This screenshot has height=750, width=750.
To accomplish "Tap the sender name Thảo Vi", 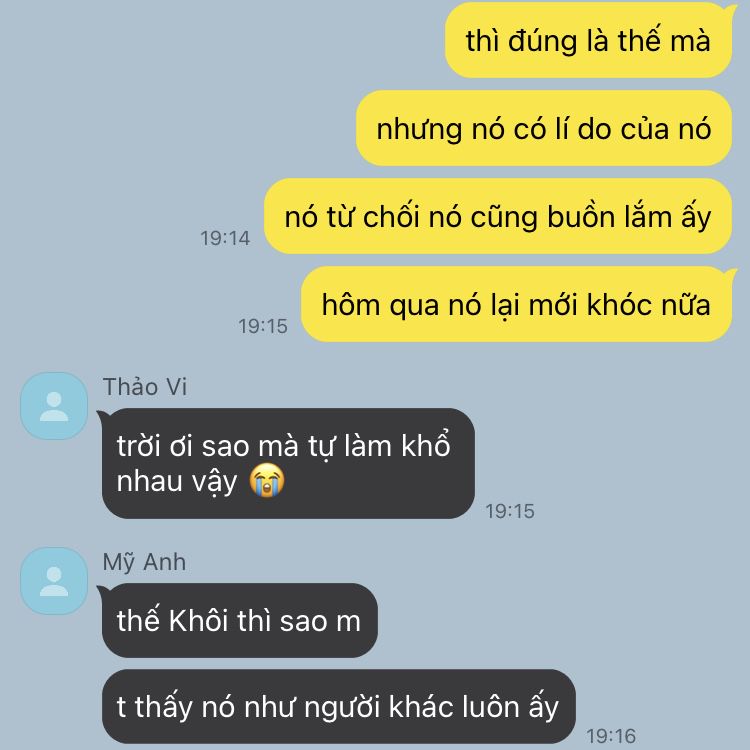I will [145, 386].
